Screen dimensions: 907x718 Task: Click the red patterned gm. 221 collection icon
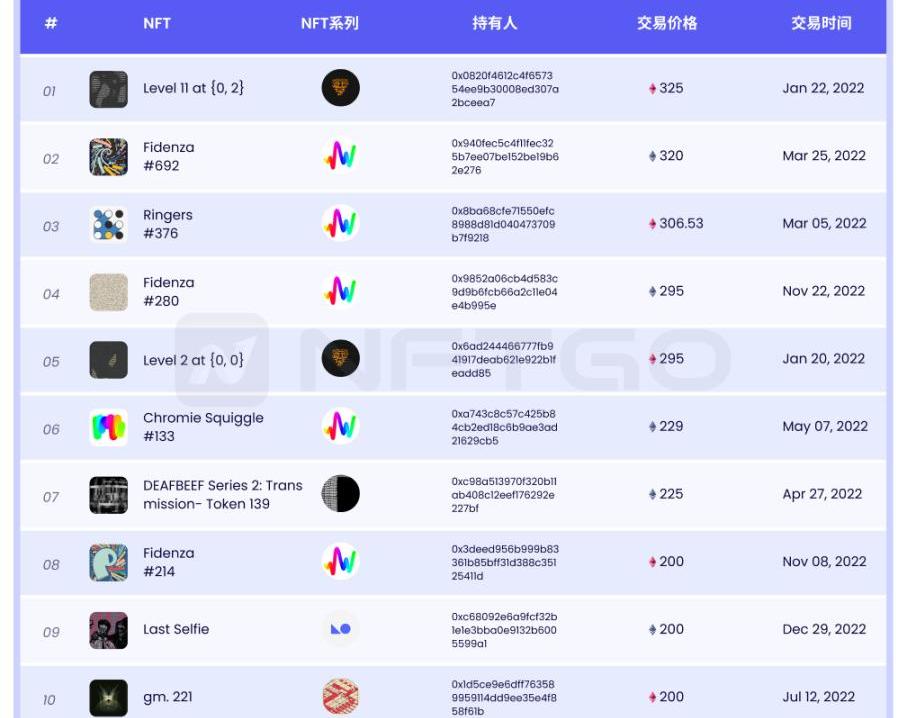point(340,696)
